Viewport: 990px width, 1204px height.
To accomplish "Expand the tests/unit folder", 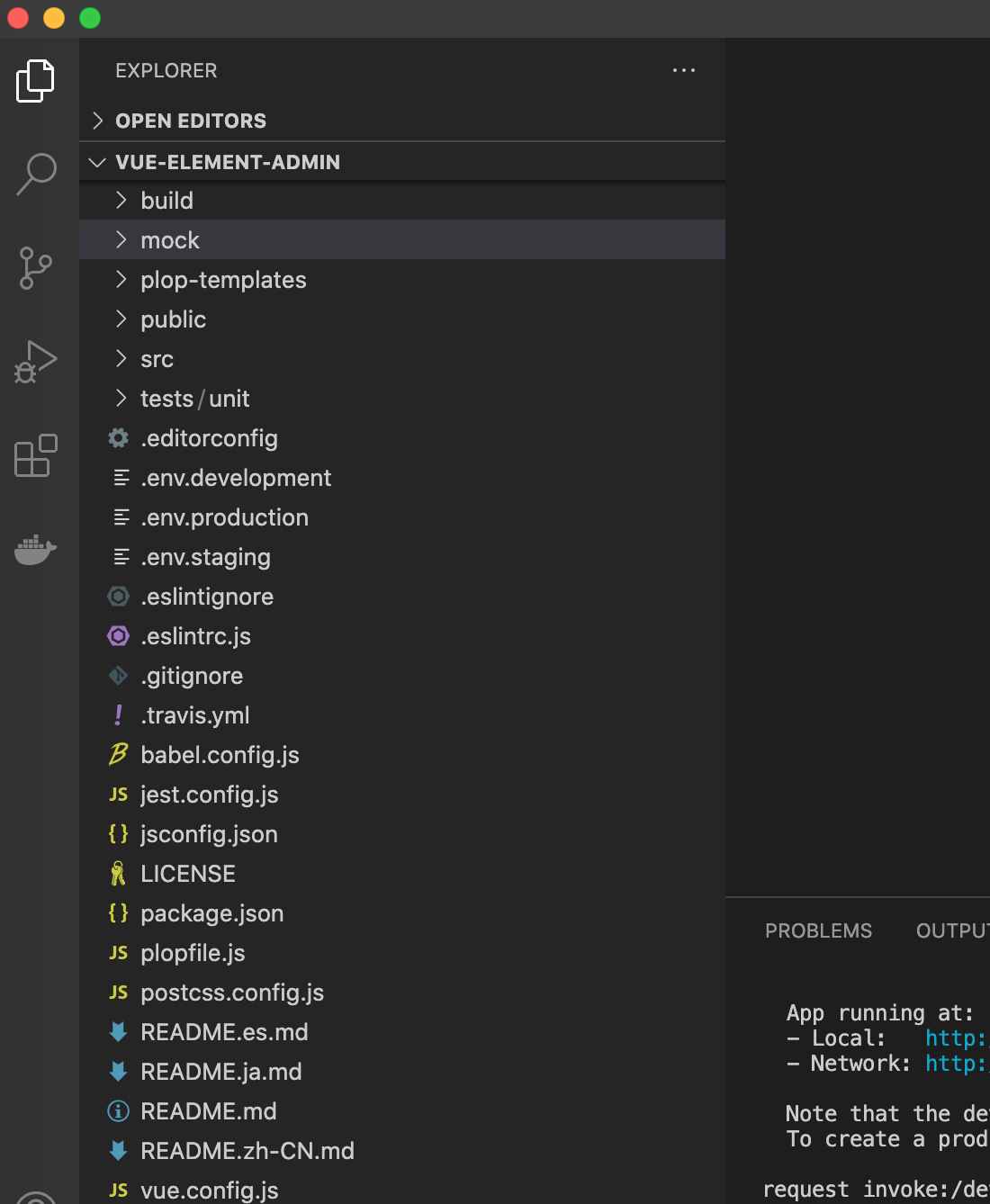I will tap(402, 399).
